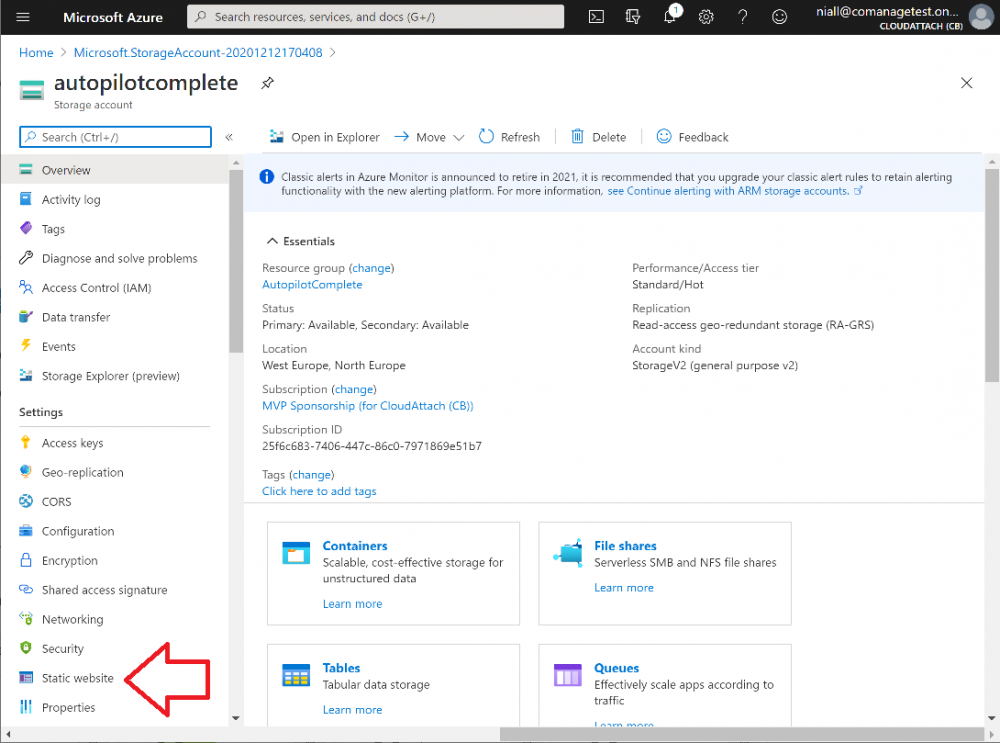Change the subscription

click(x=354, y=389)
